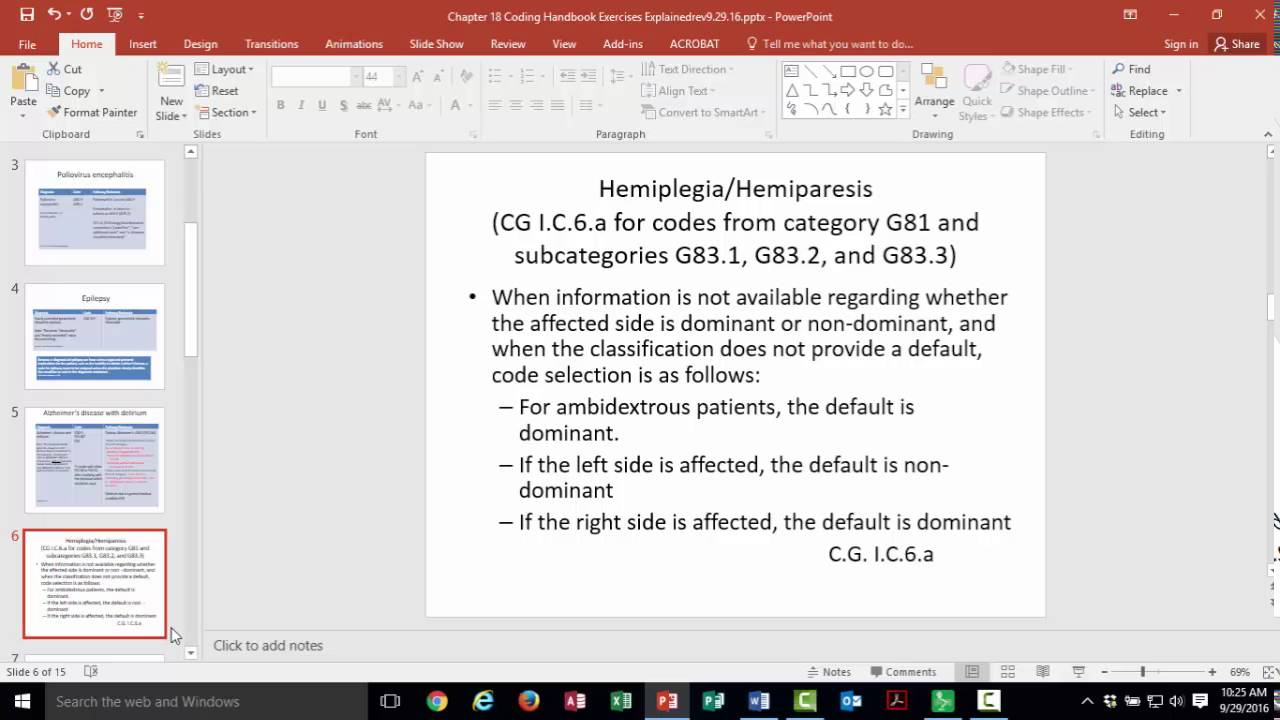
Task: Align text left in Paragraph group
Action: pyautogui.click(x=494, y=105)
